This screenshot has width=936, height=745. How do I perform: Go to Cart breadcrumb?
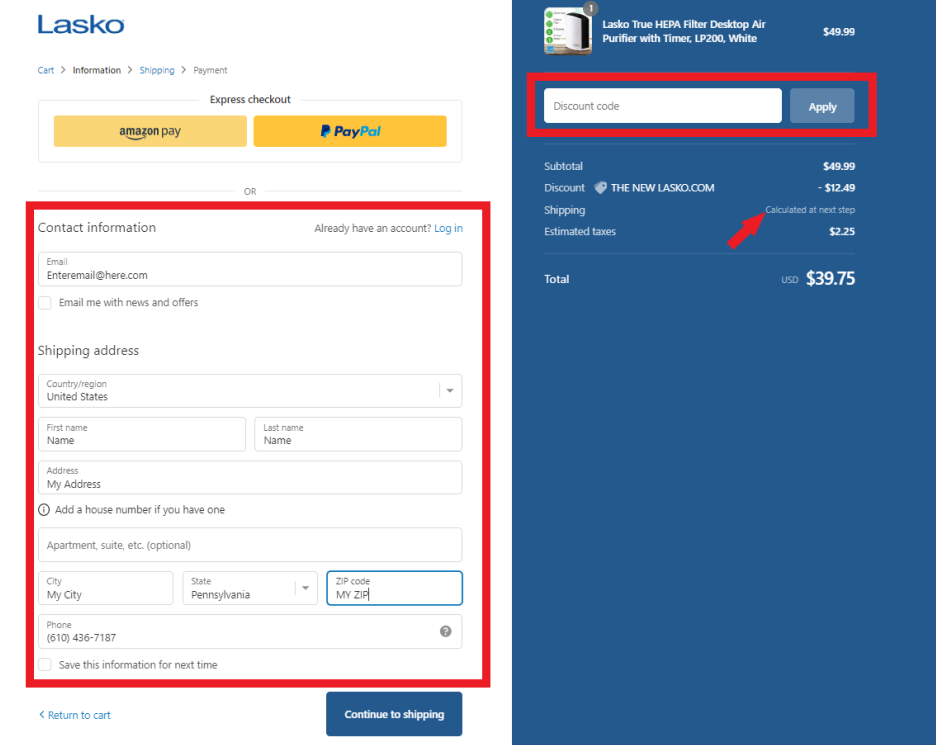tap(46, 71)
